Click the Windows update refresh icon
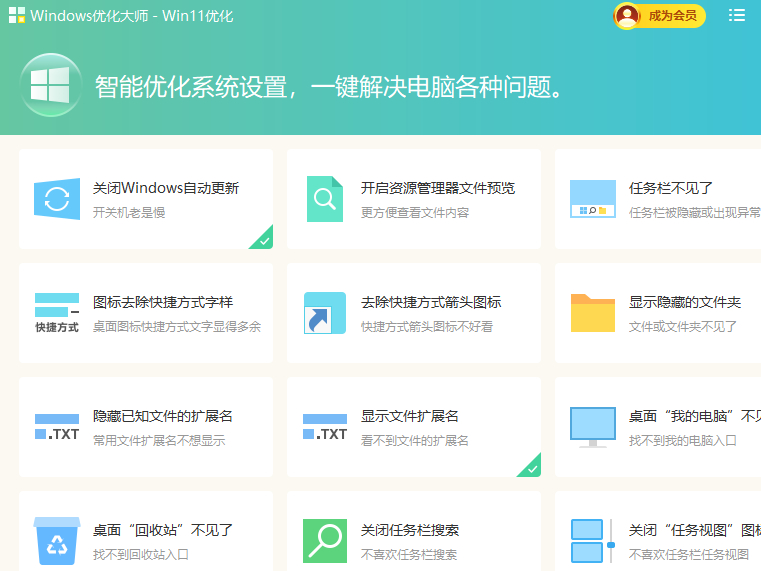This screenshot has width=761, height=571. 57,199
